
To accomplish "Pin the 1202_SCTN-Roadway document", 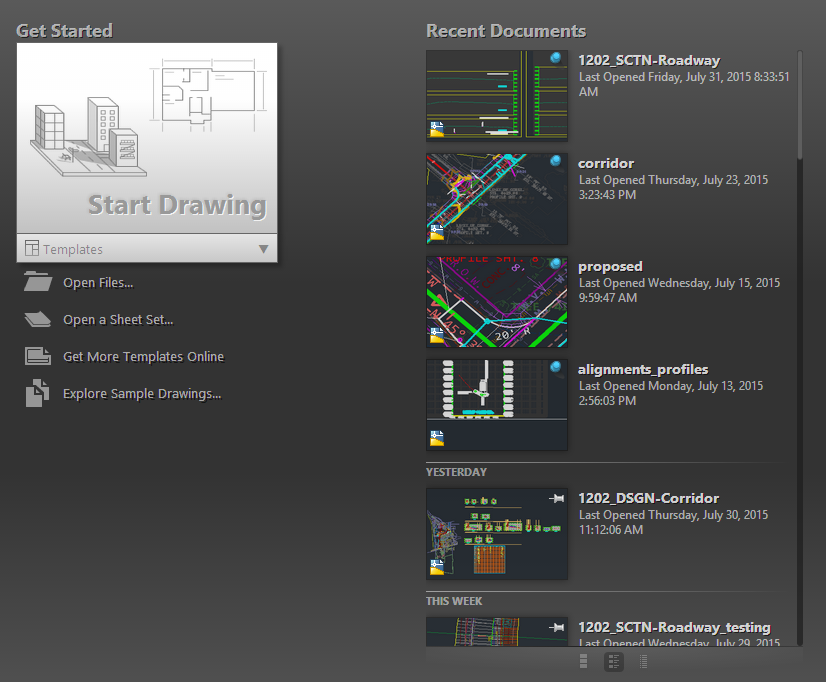I will click(x=556, y=58).
